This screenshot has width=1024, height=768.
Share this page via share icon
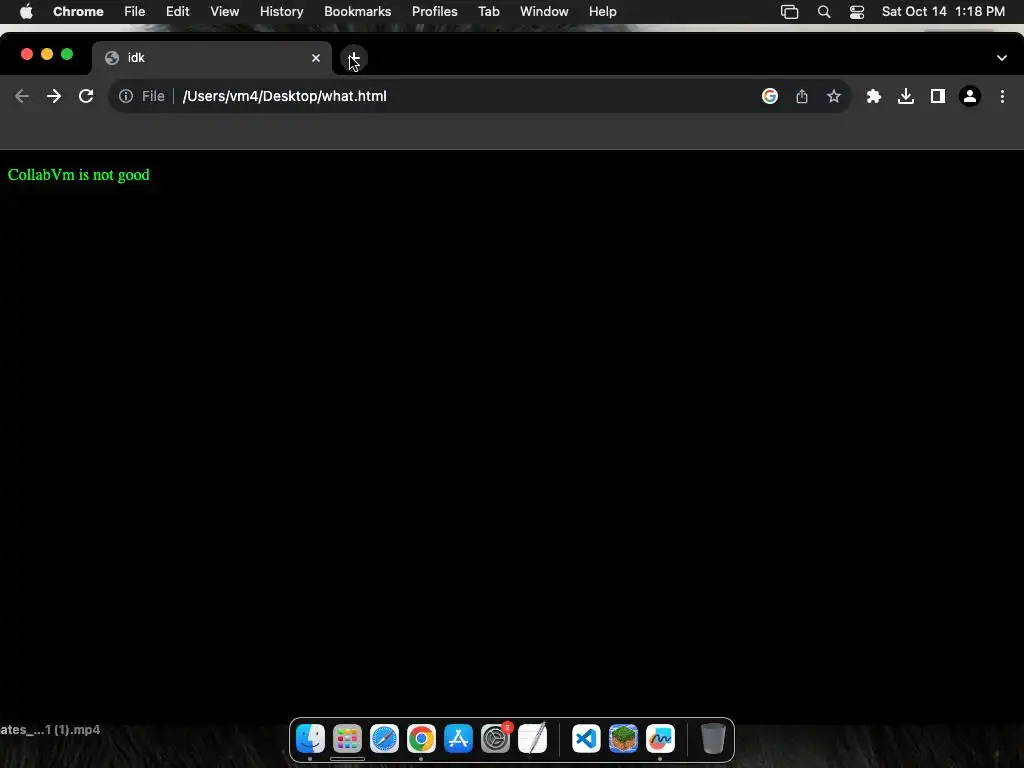click(802, 96)
